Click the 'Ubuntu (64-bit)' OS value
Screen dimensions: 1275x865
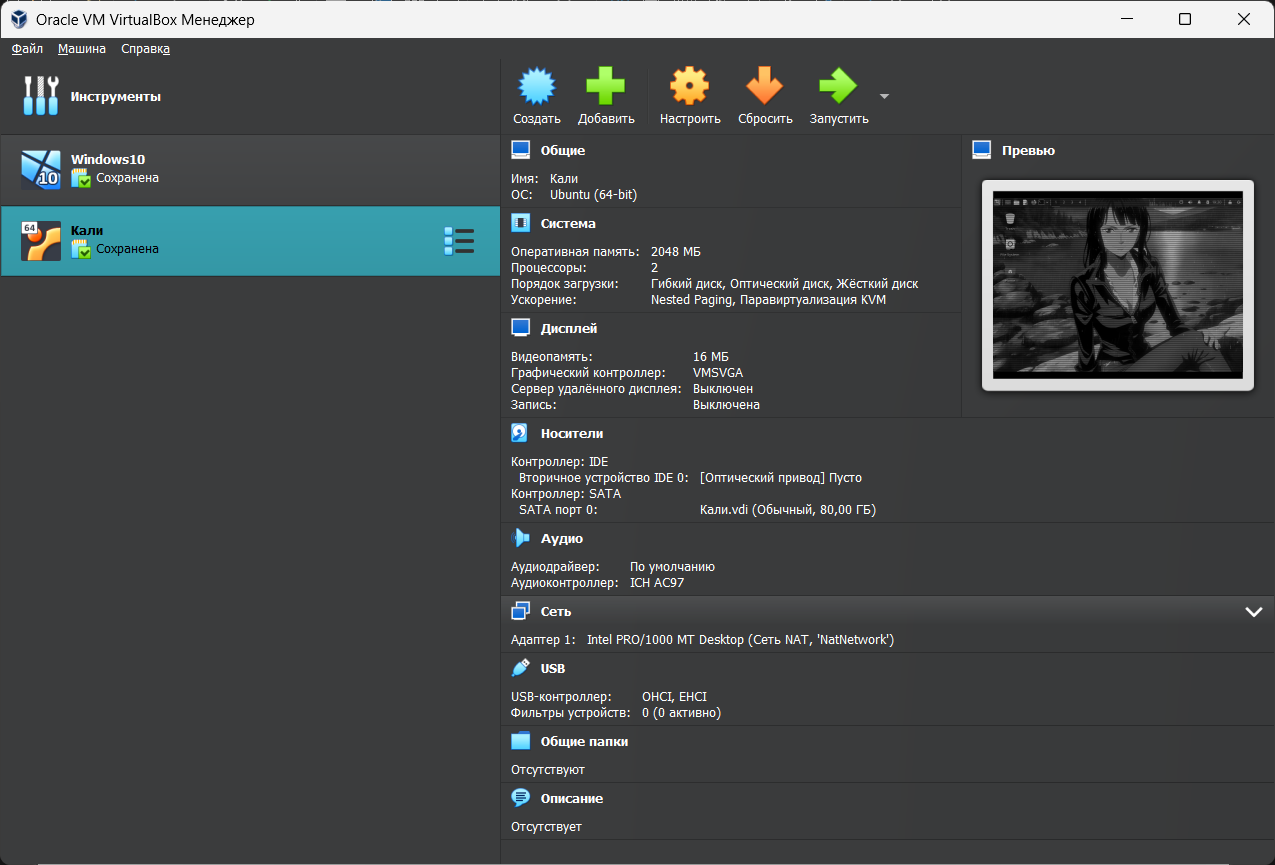click(x=593, y=194)
